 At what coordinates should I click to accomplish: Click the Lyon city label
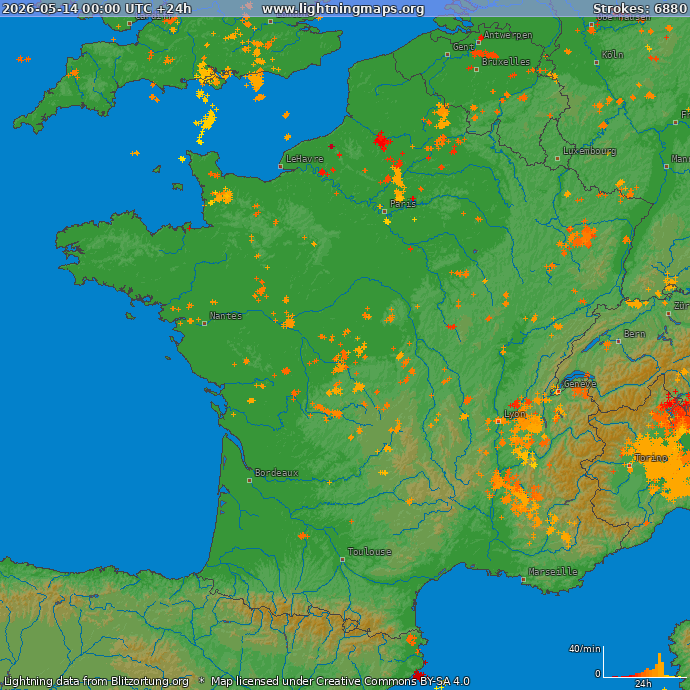pyautogui.click(x=514, y=414)
